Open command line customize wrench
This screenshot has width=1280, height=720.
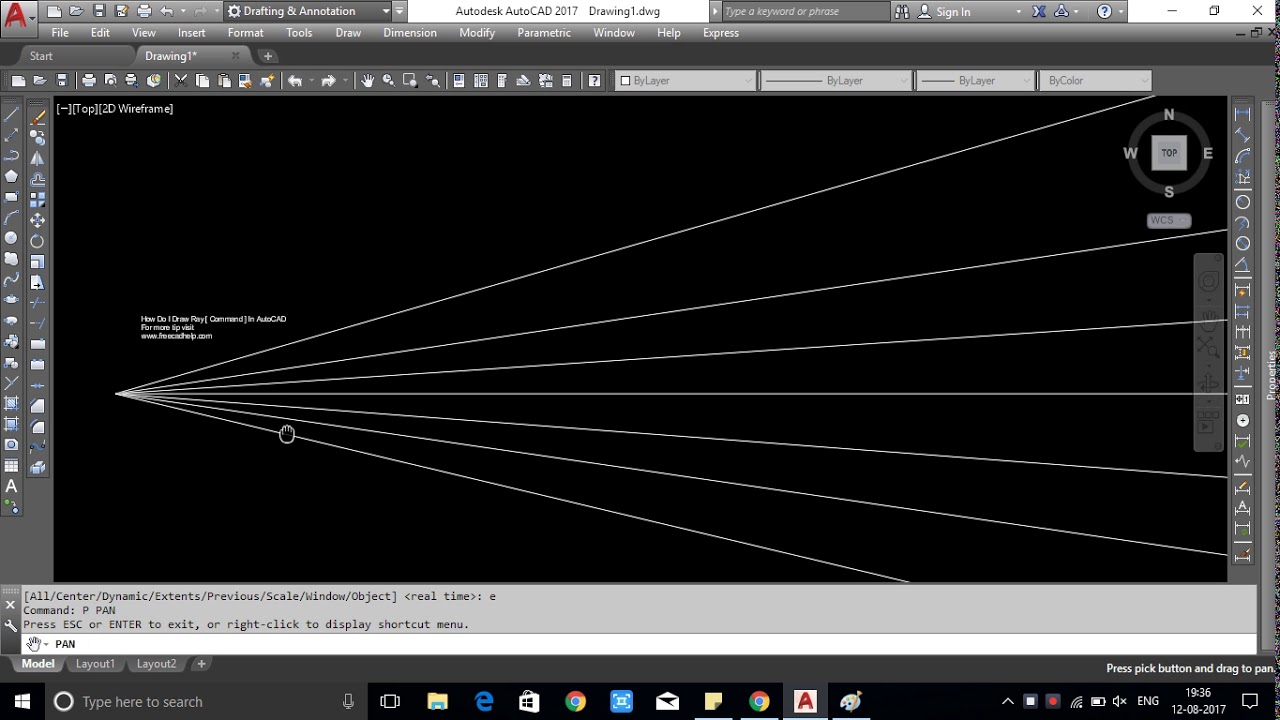coord(11,625)
